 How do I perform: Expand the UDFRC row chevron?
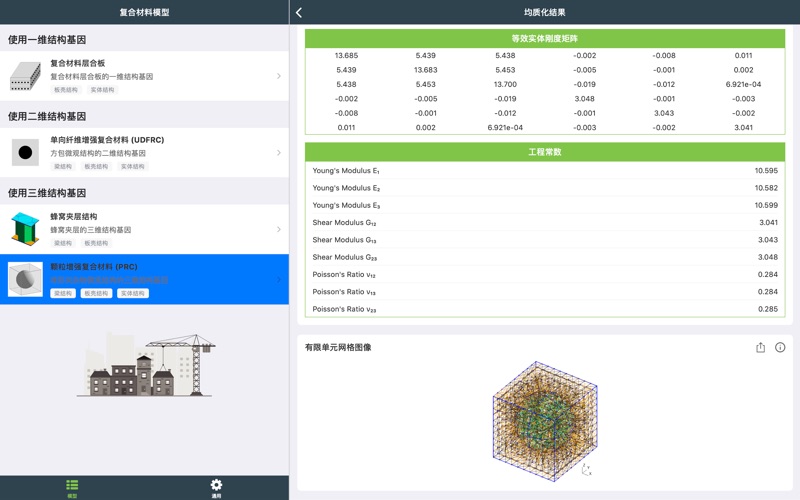278,153
